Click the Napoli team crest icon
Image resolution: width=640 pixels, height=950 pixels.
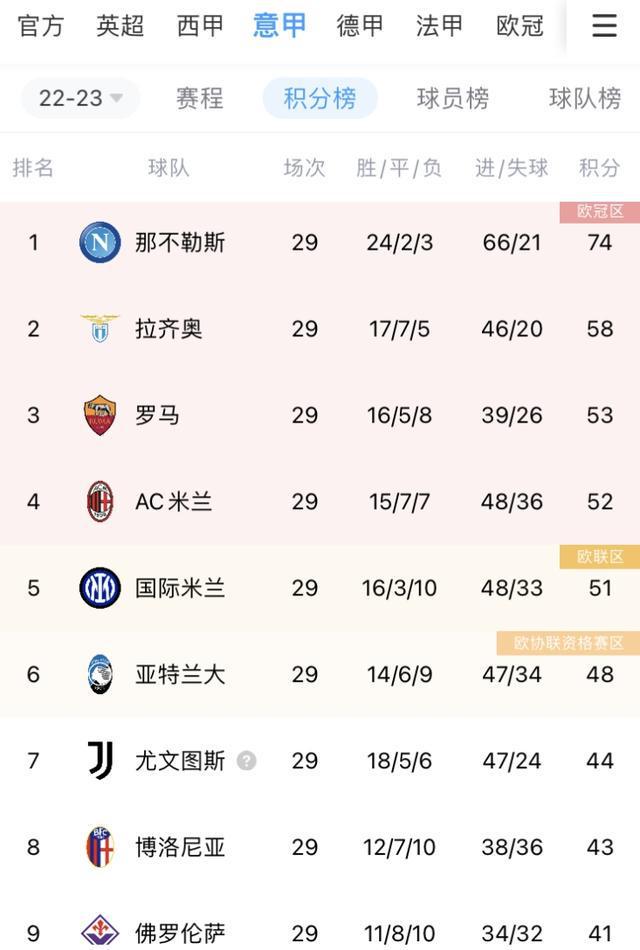coord(98,241)
